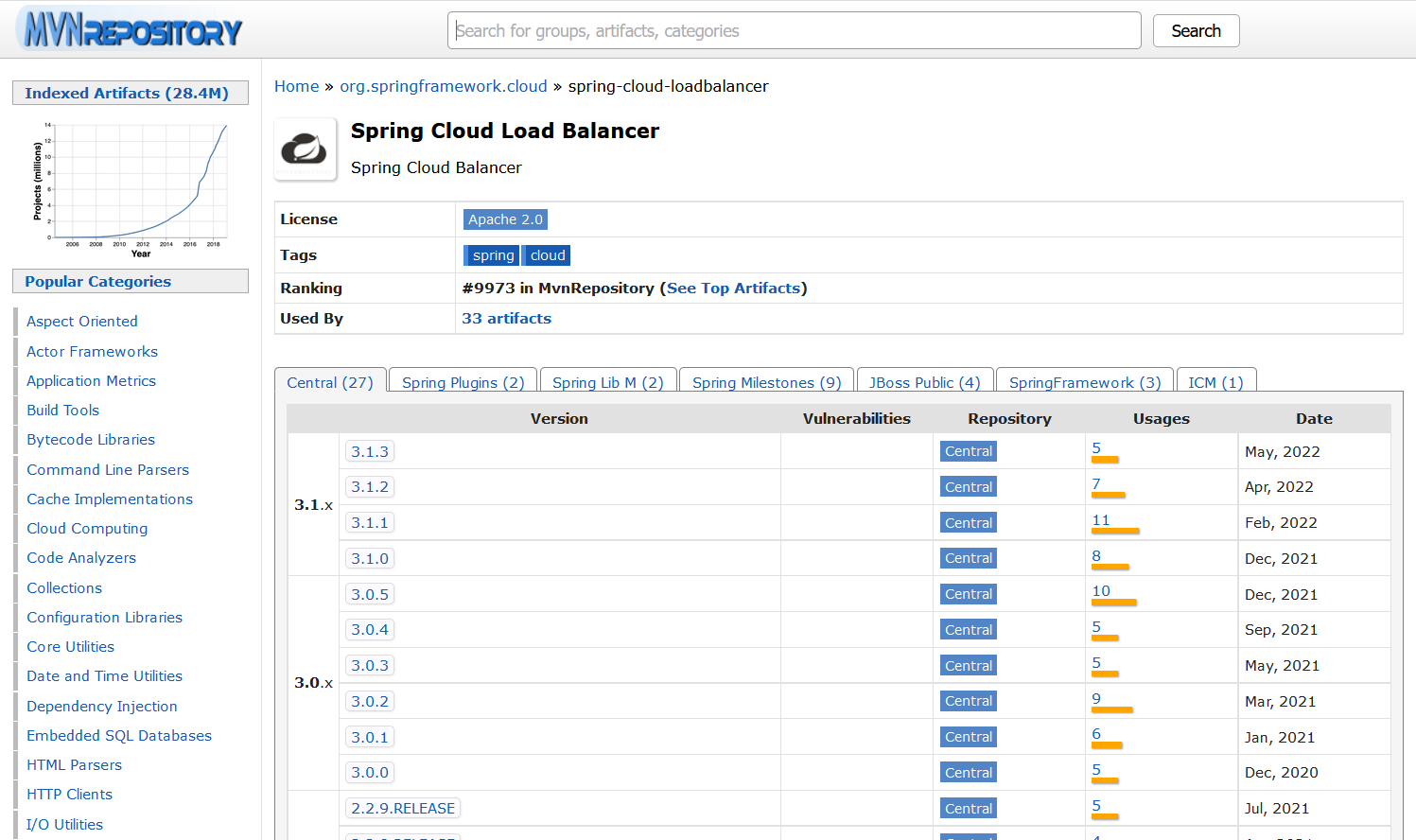Select the cloud tag
This screenshot has height=840, width=1416.
click(547, 255)
